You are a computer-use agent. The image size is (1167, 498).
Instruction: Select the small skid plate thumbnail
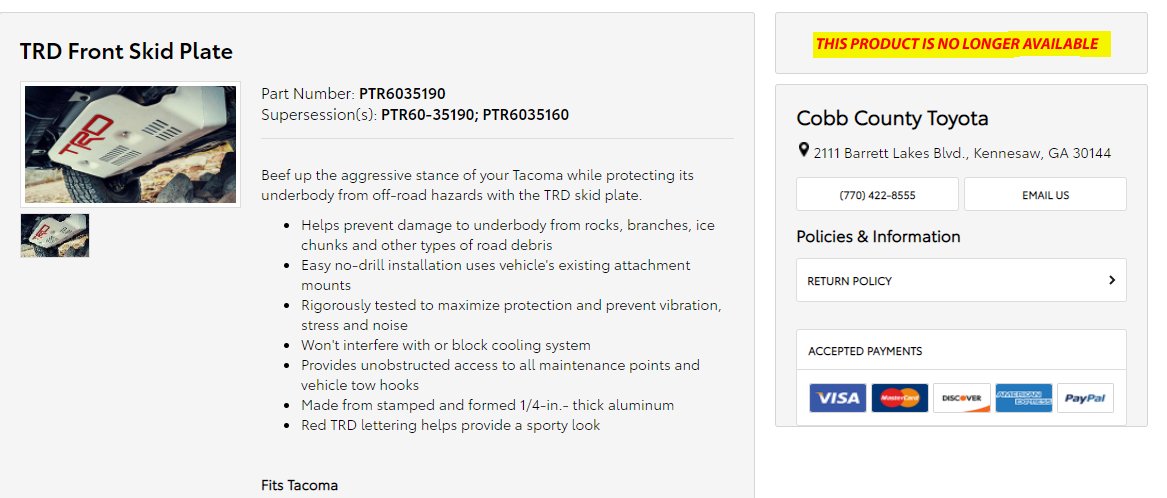pos(55,235)
